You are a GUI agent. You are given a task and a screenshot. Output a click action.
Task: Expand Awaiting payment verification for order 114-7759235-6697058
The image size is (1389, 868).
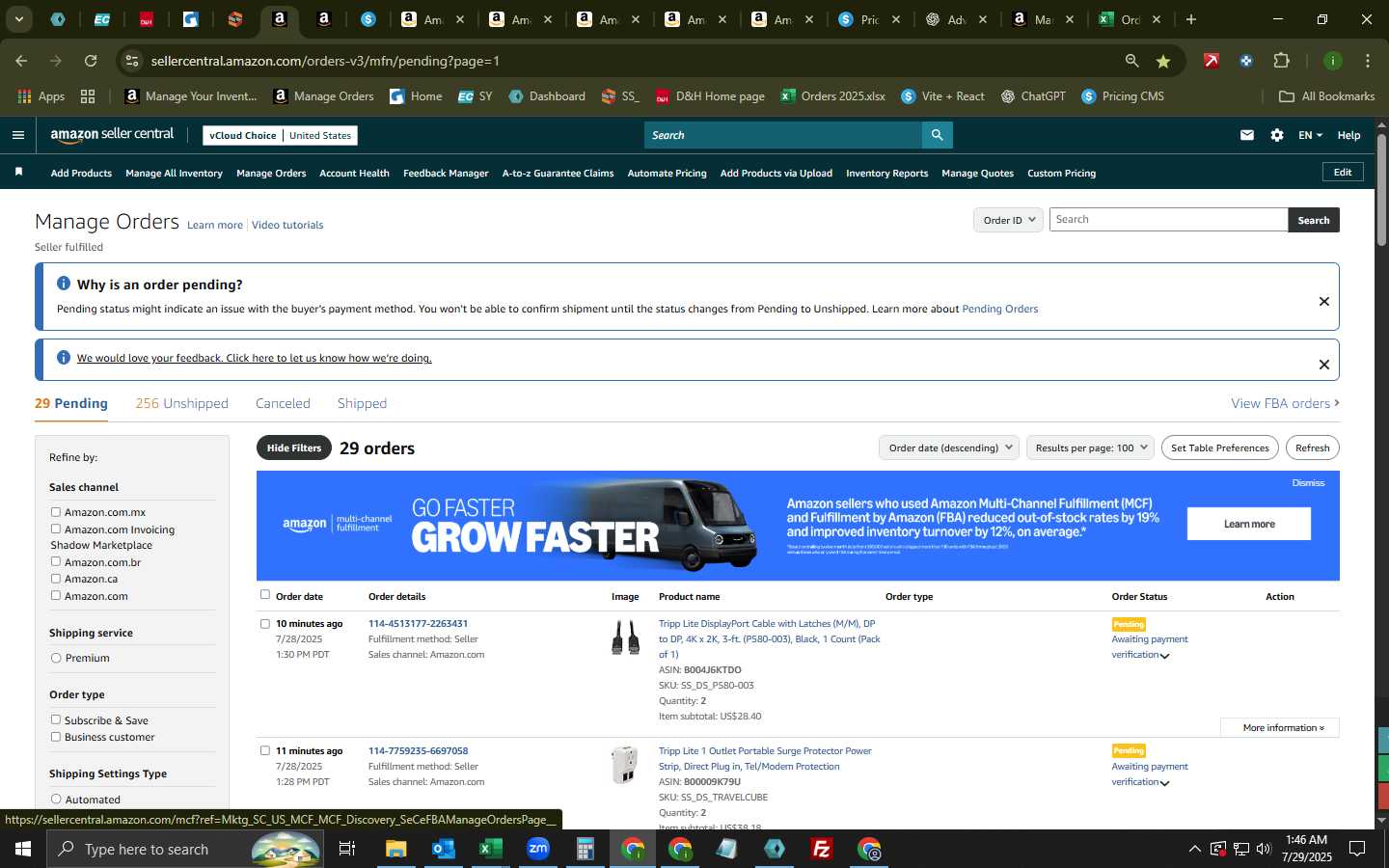click(1164, 783)
